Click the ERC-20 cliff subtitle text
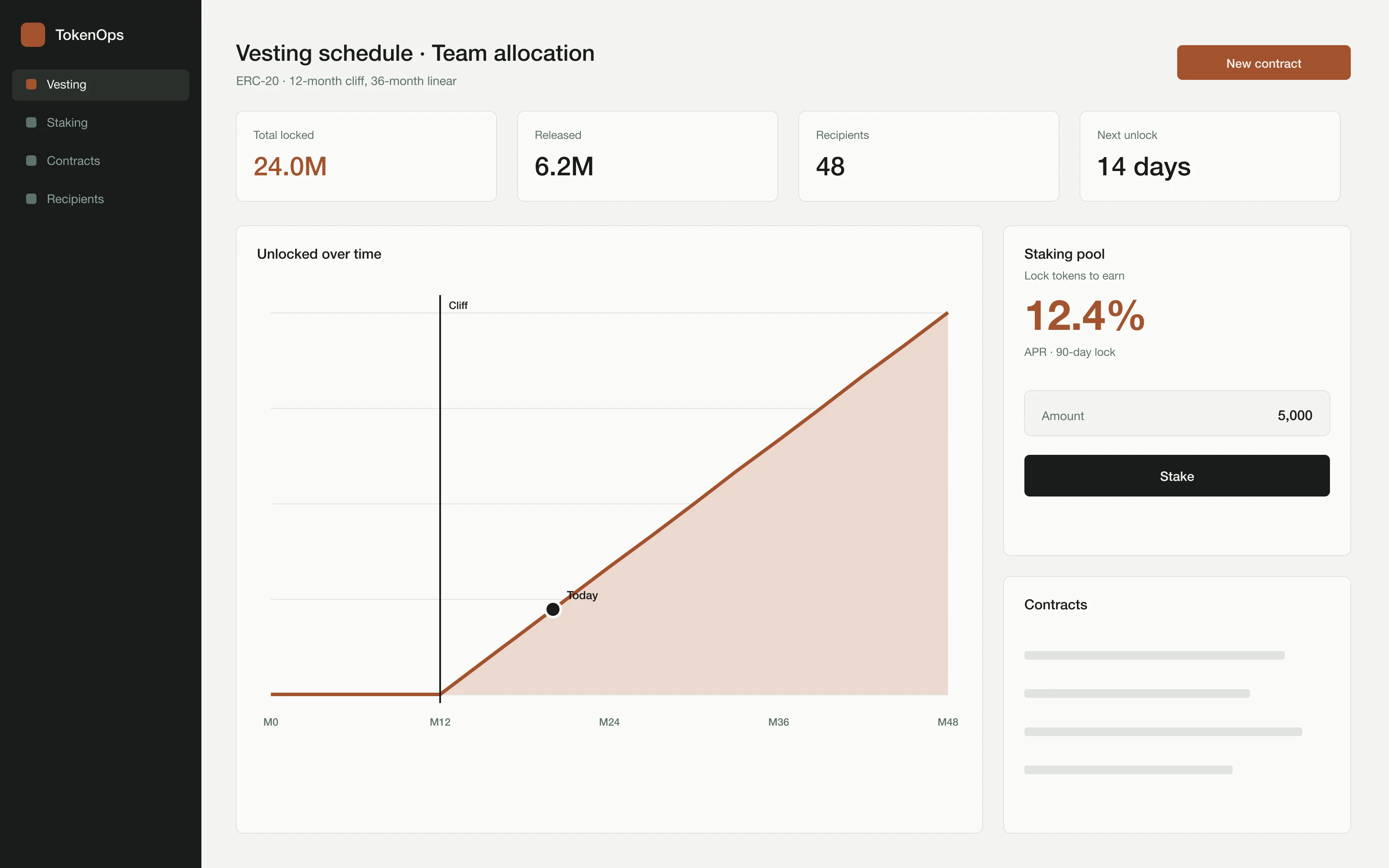This screenshot has height=868, width=1389. coord(346,81)
